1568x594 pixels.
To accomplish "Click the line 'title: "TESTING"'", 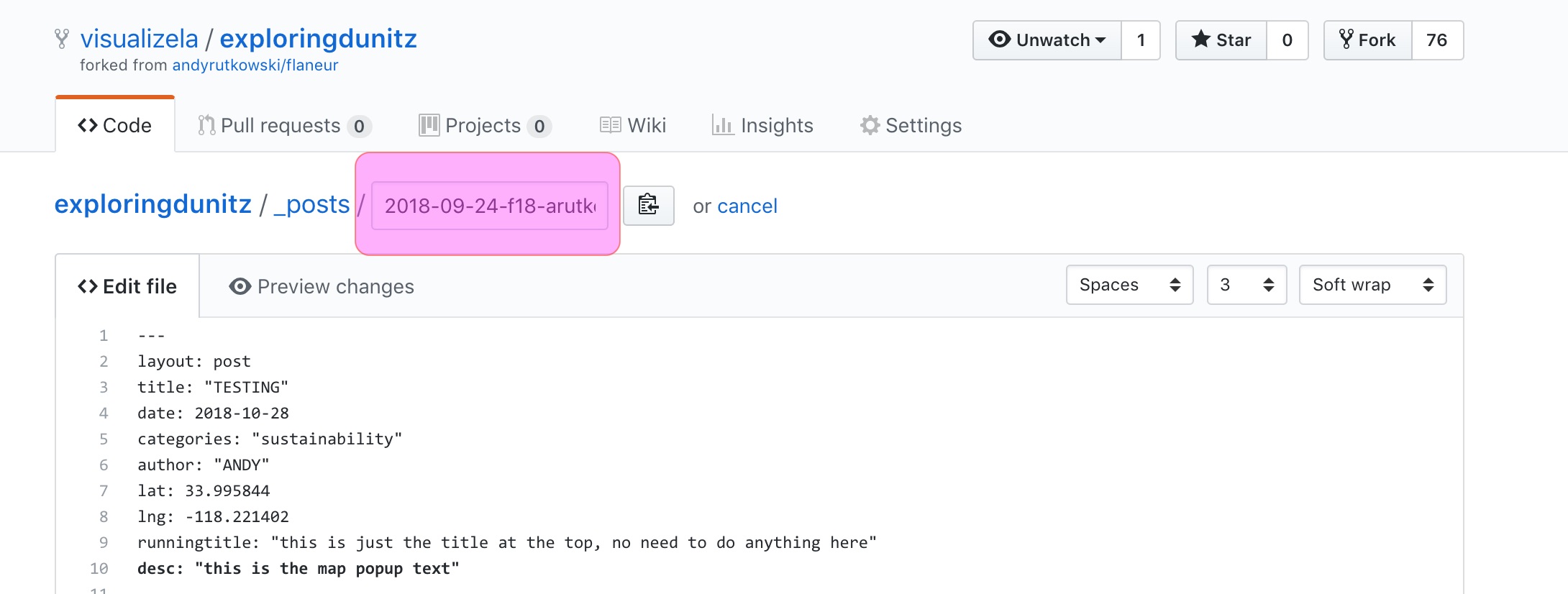I will [x=213, y=387].
